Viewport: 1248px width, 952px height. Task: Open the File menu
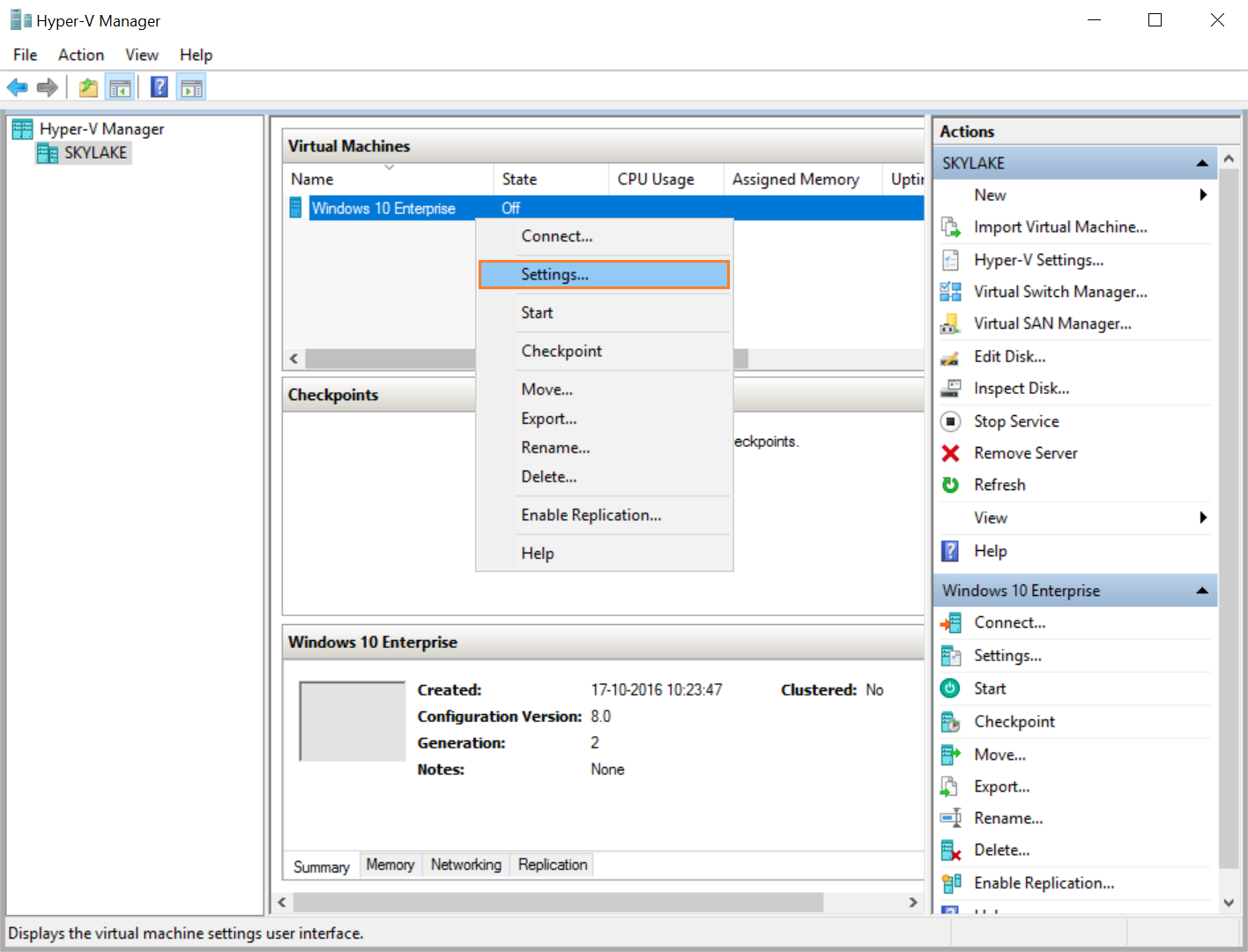pyautogui.click(x=26, y=55)
